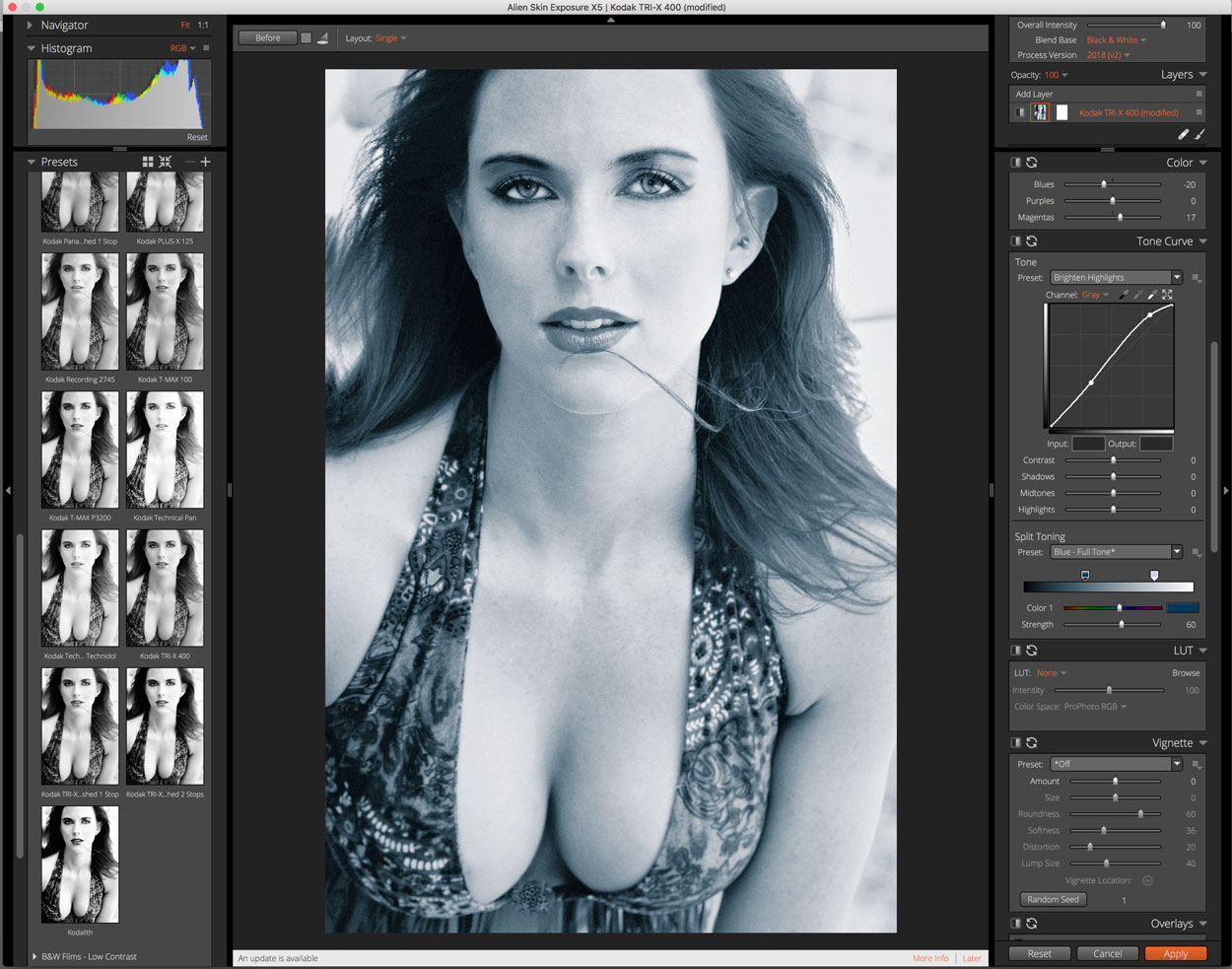Open the Split Toning preset save menu icon
Screen dimensions: 1232x969
pyautogui.click(x=1197, y=552)
